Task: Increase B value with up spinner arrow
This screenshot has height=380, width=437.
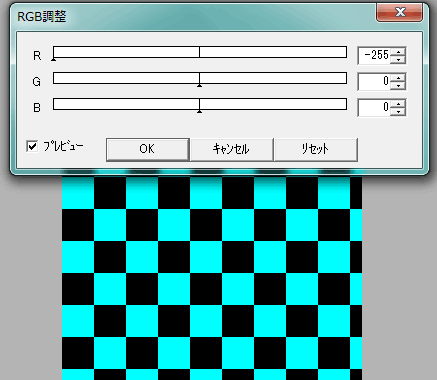Action: 398,103
